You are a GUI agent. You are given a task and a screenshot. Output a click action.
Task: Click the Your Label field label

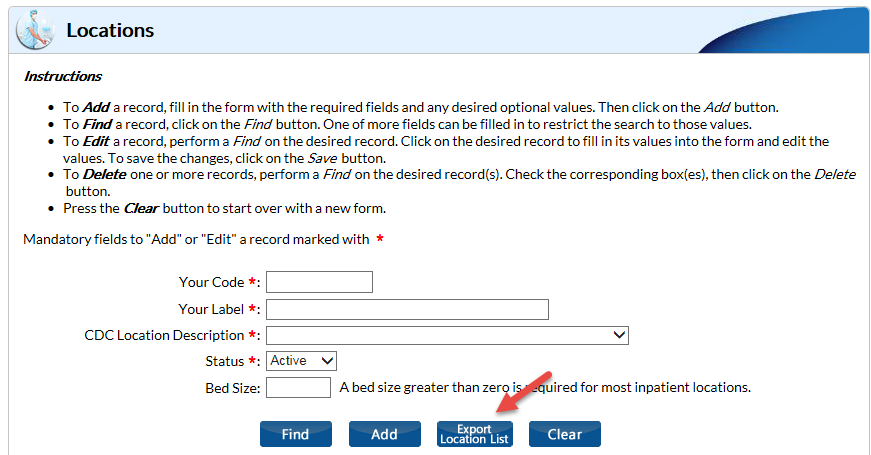(x=210, y=309)
